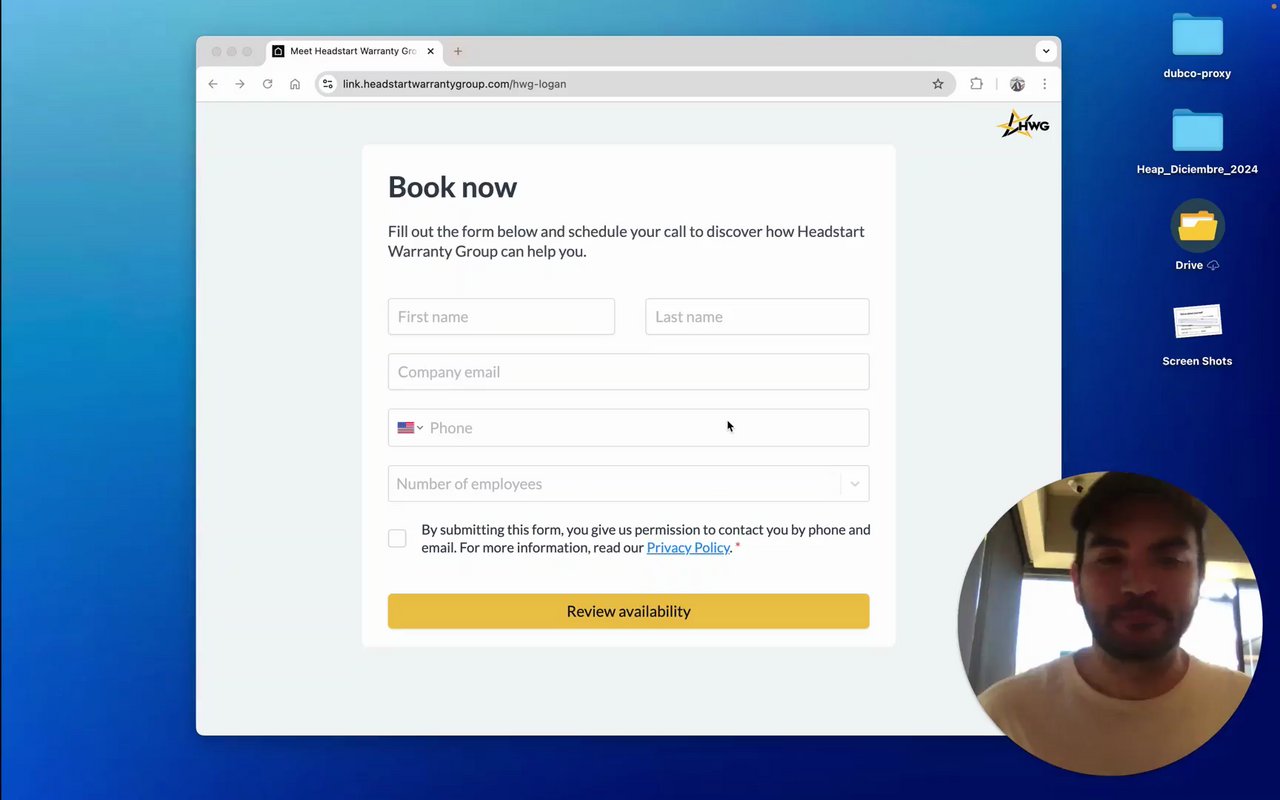The width and height of the screenshot is (1280, 800).
Task: Open a new tab with plus button
Action: tap(458, 51)
